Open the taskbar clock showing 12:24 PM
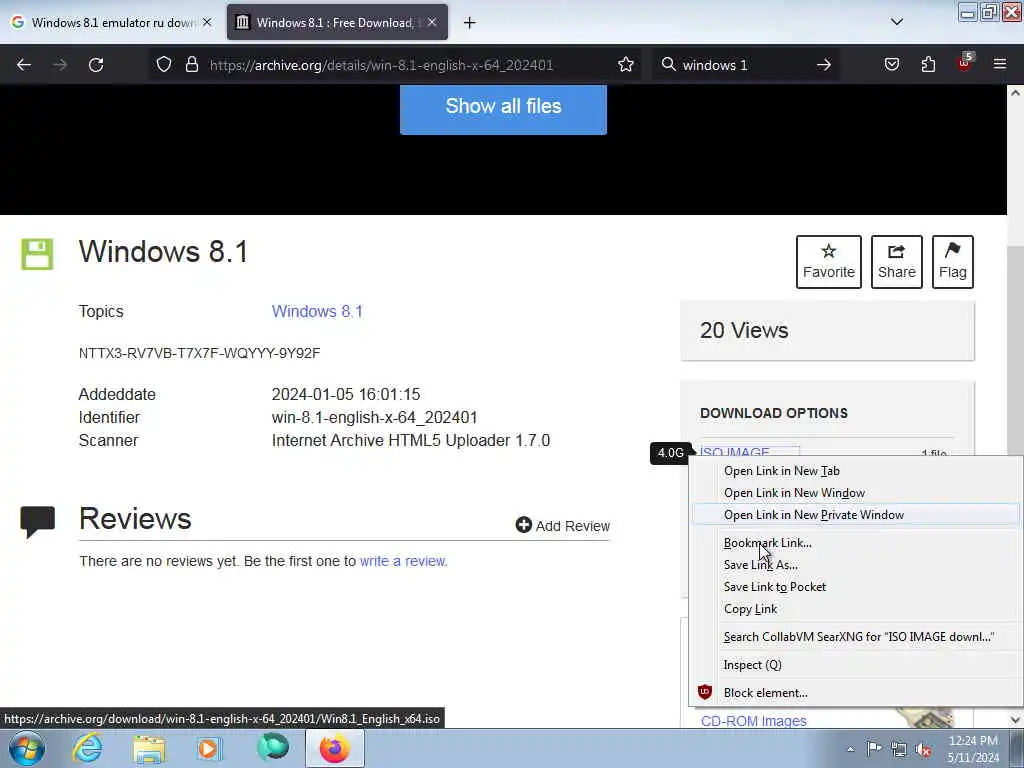The image size is (1024, 768). (x=973, y=749)
